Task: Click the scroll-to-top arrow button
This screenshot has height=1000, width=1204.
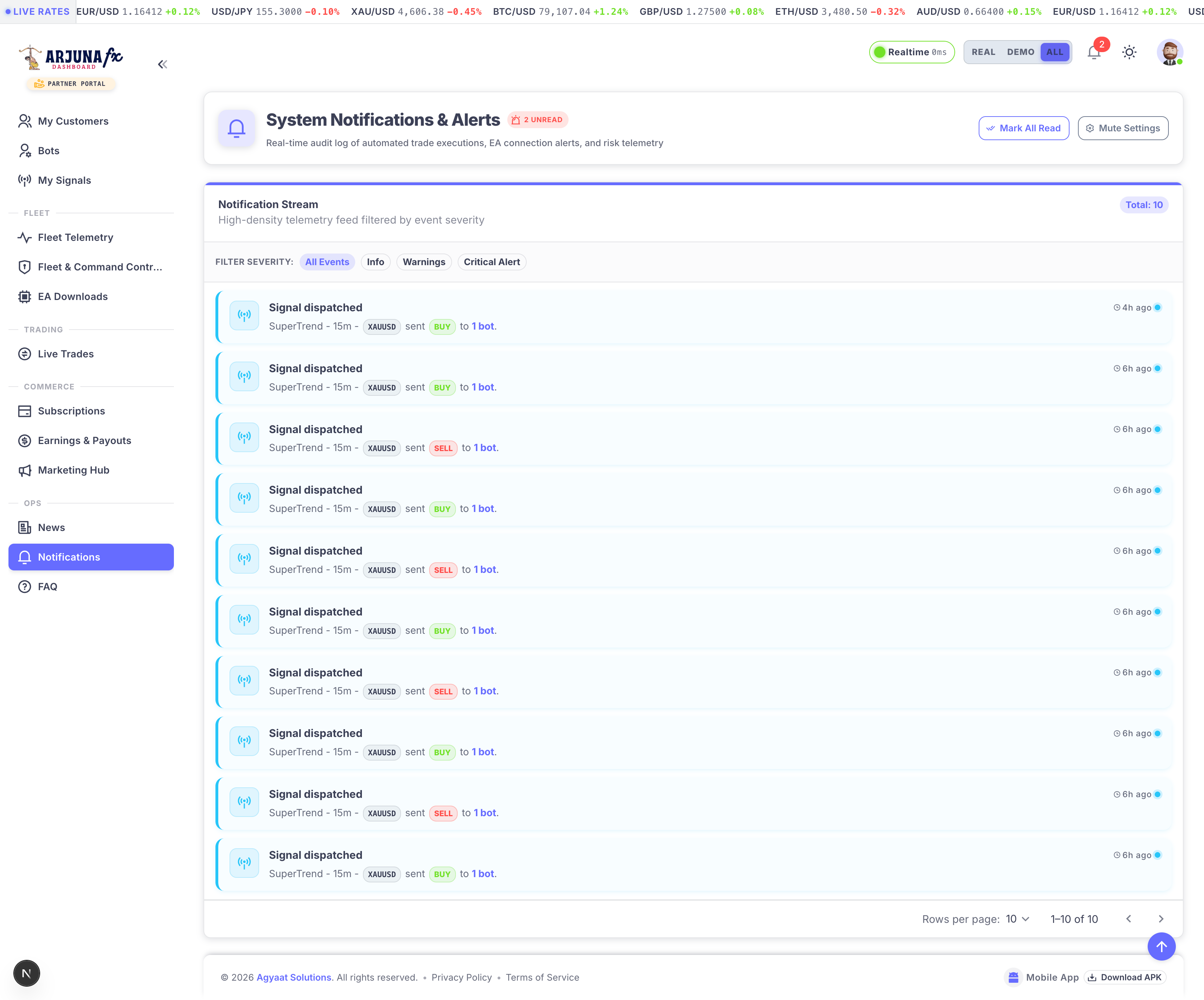Action: (x=1161, y=946)
